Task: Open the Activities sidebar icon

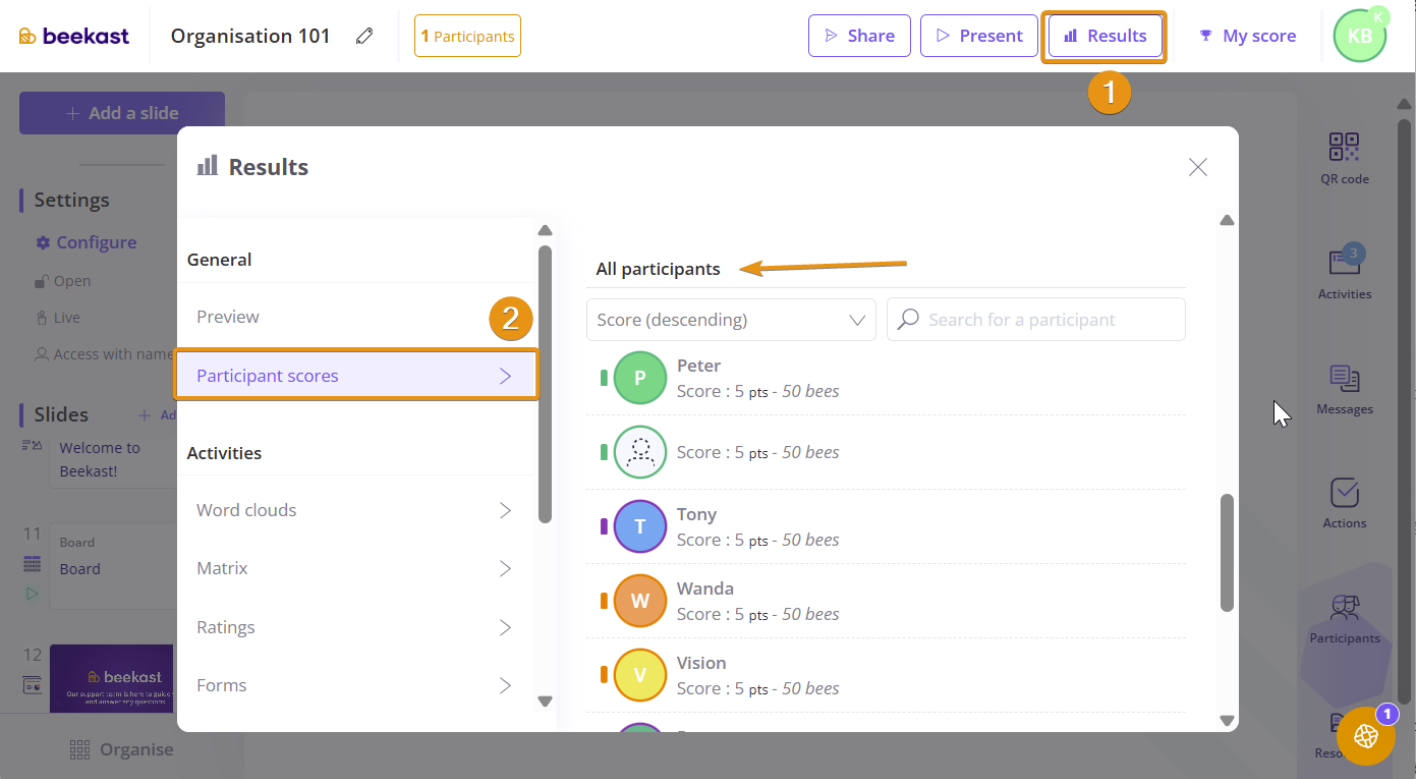Action: (1344, 264)
